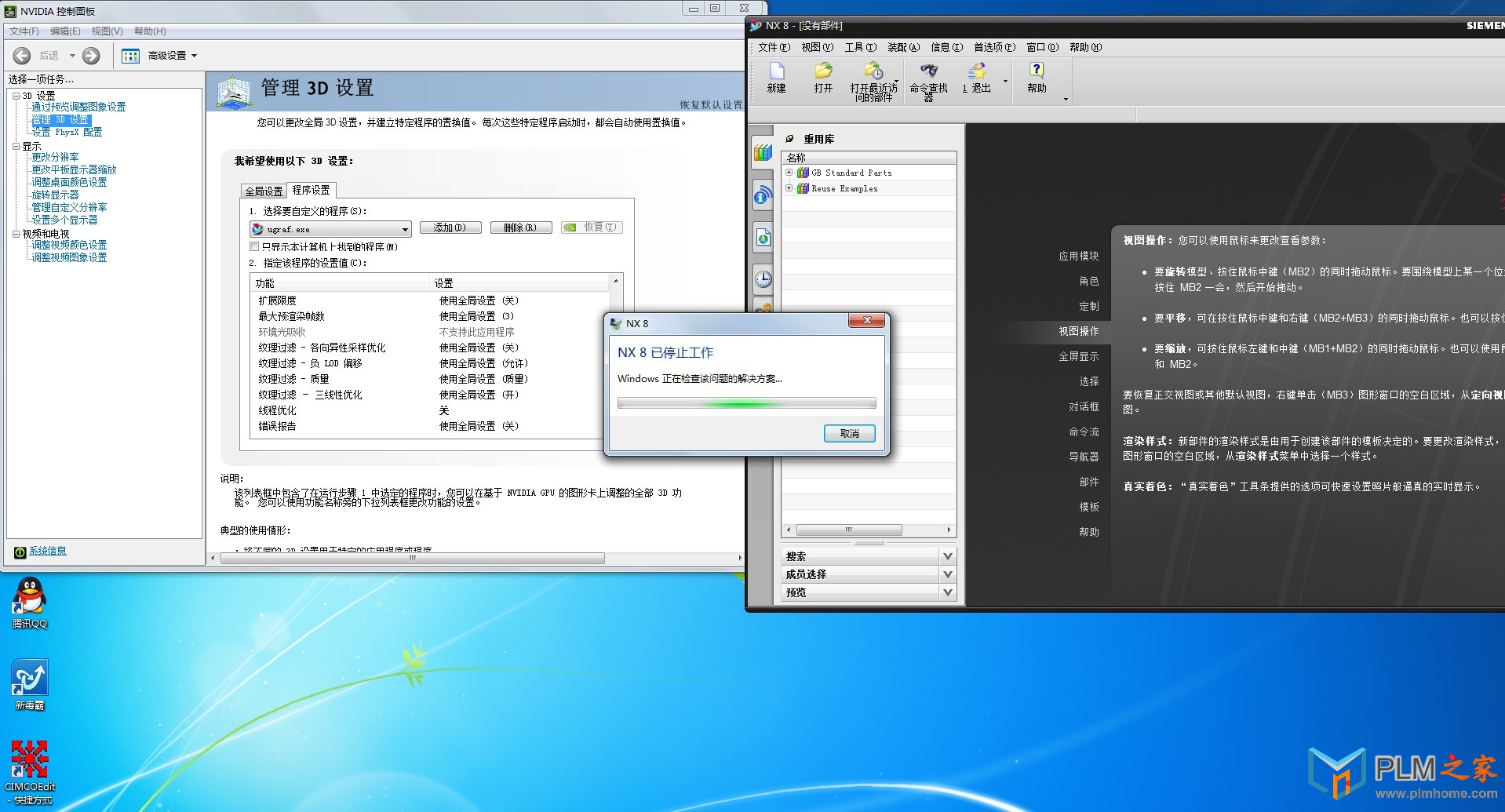The image size is (1505, 812).
Task: Toggle 只显示本计算机上找到的程序 checkbox
Action: [x=254, y=247]
